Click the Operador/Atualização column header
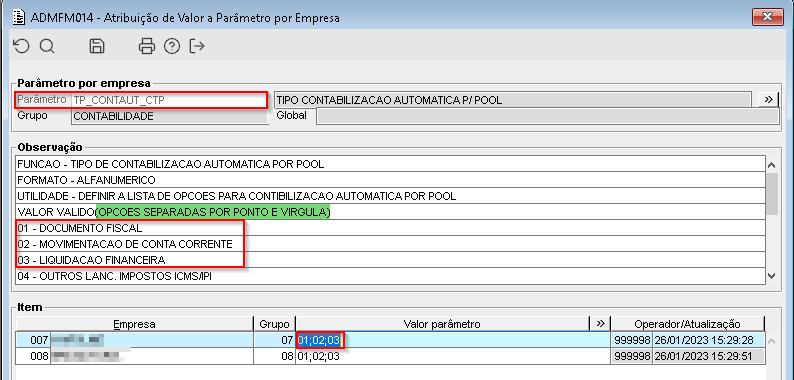This screenshot has height=380, width=794. (x=688, y=324)
